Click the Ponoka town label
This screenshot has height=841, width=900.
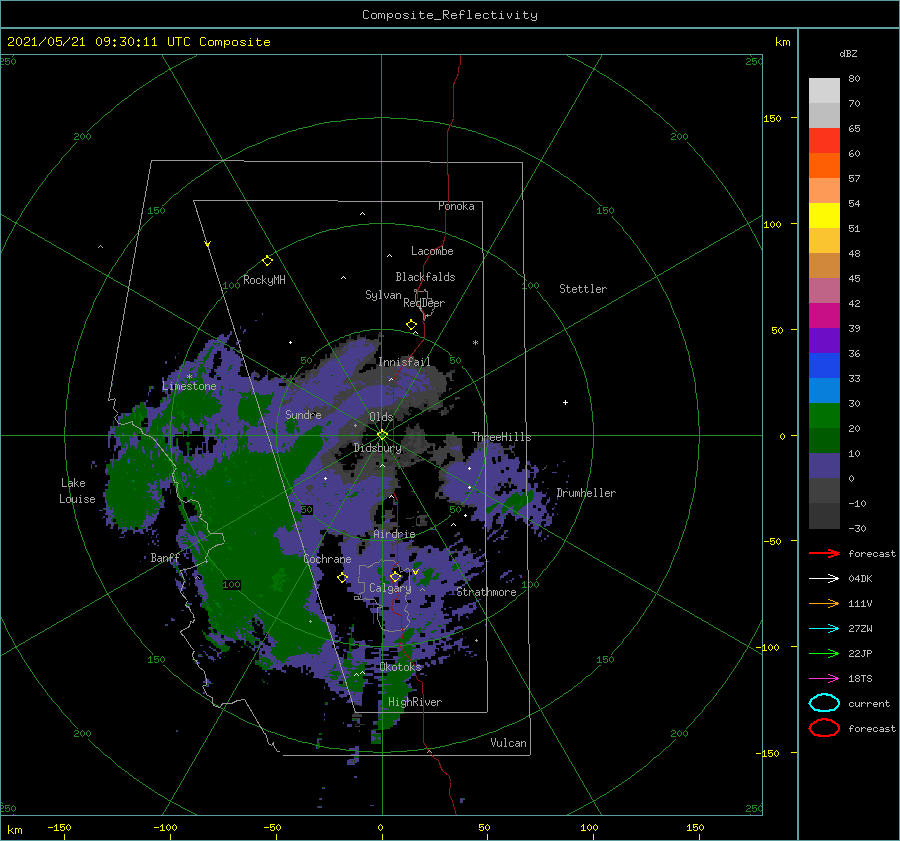coord(456,206)
